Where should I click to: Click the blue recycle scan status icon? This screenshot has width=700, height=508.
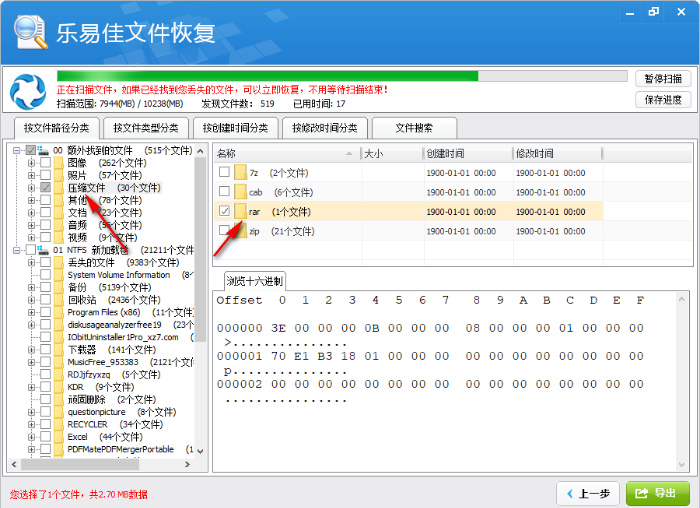tap(28, 92)
